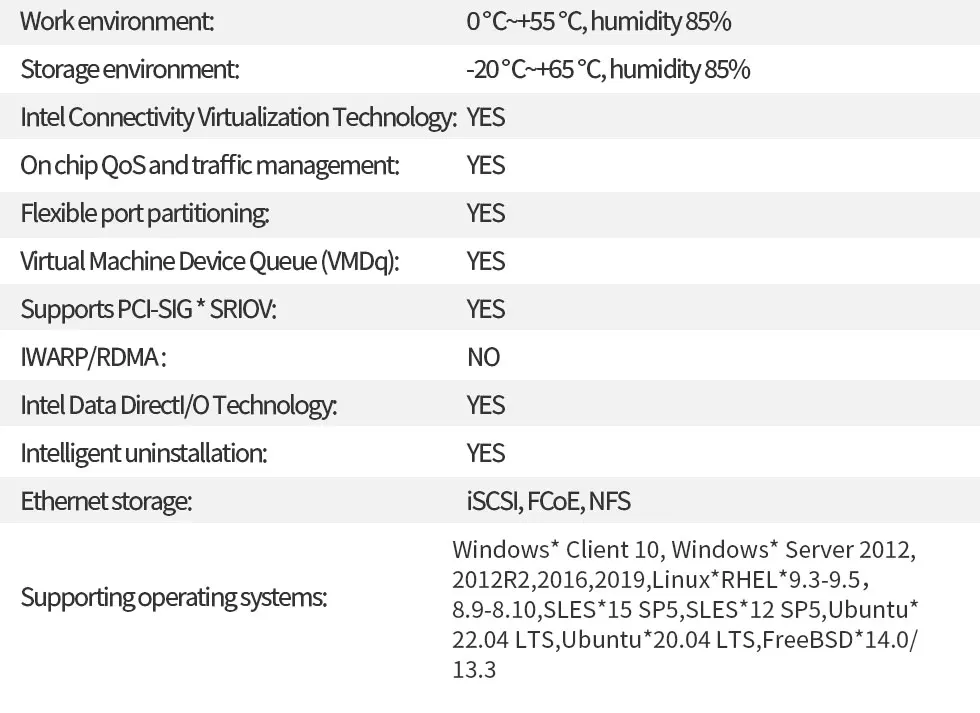Viewport: 980px width, 713px height.
Task: Click "Intel Data Direct I/O Technology" label
Action: (x=179, y=405)
